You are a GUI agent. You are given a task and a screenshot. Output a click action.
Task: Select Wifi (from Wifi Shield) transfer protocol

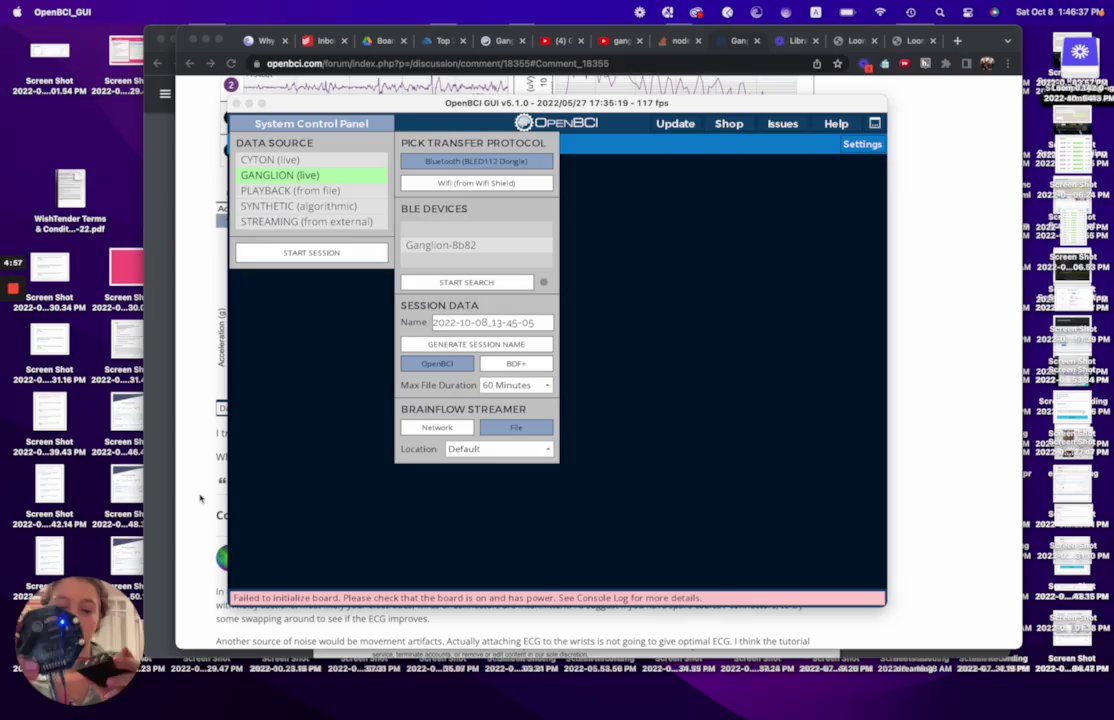click(x=476, y=183)
